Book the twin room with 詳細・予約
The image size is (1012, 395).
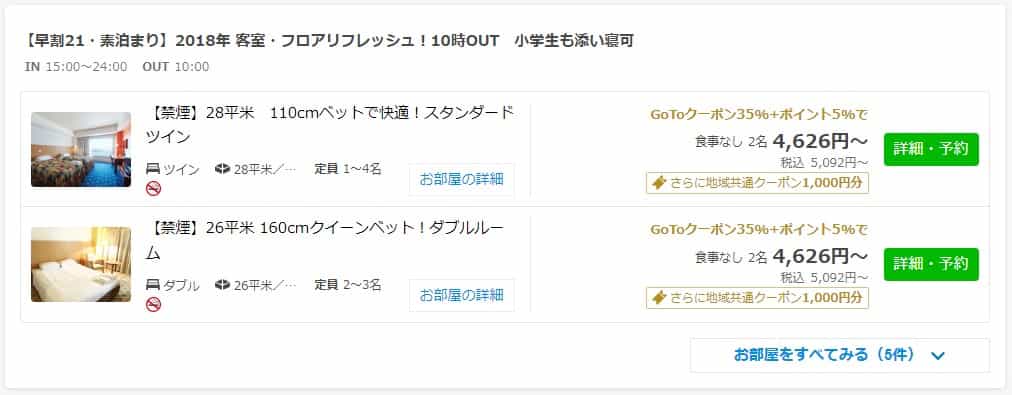click(931, 149)
